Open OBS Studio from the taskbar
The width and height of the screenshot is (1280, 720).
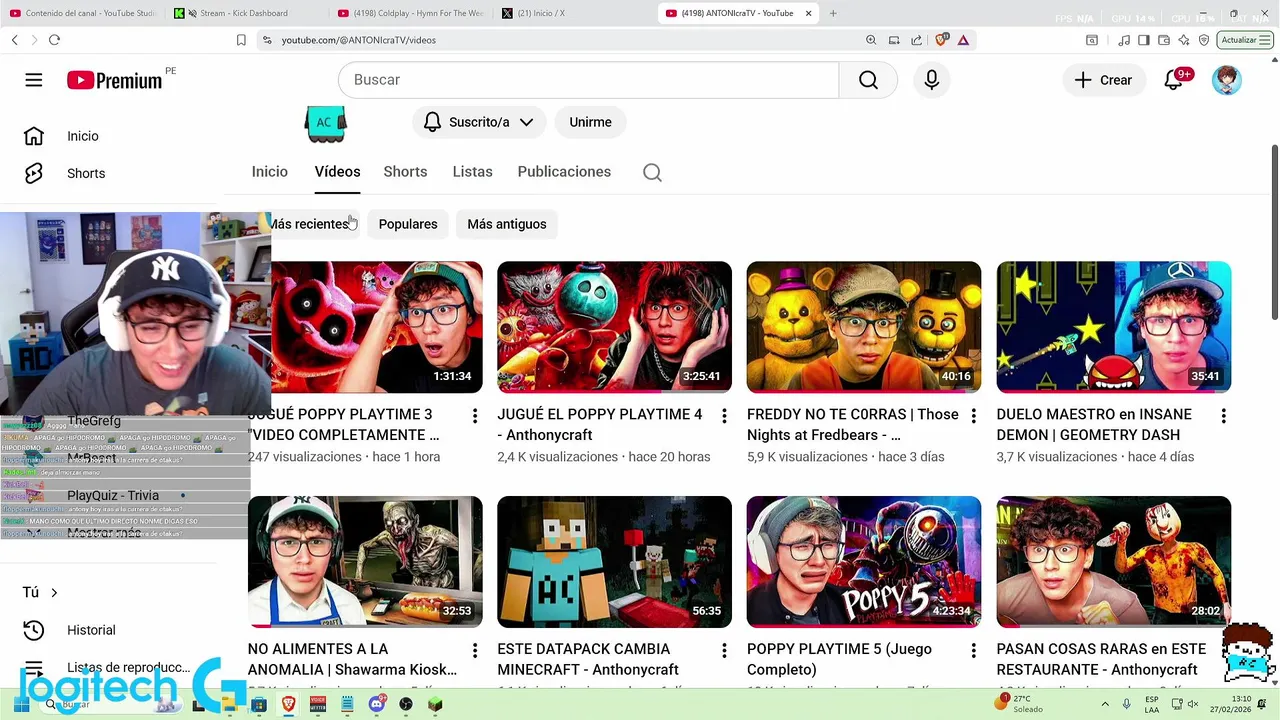pos(406,704)
